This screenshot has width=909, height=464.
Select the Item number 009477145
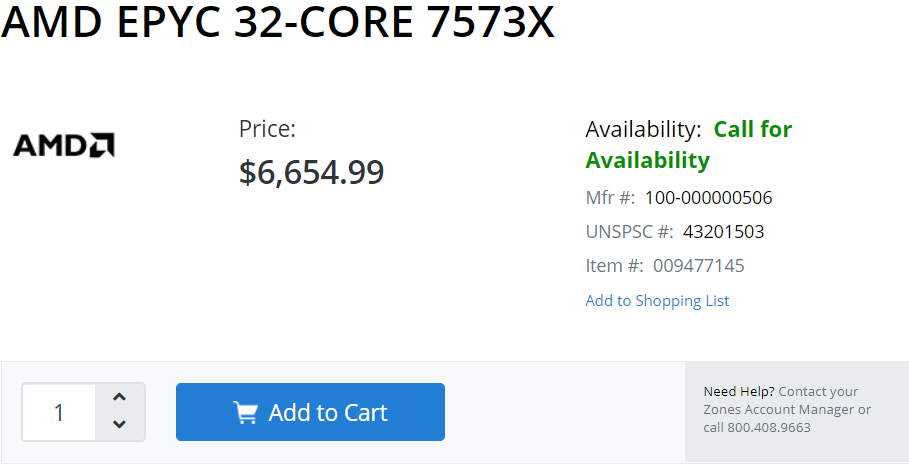coord(699,266)
